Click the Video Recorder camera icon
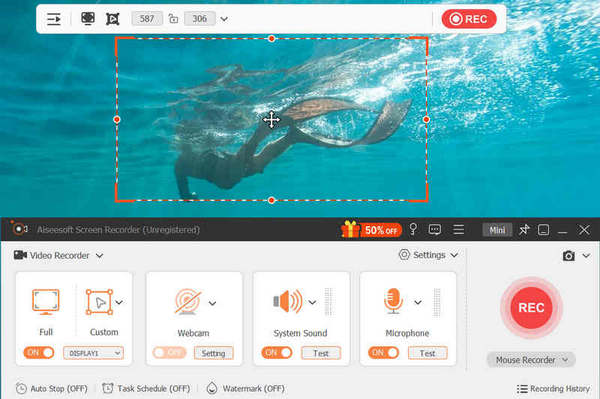This screenshot has height=399, width=600. coord(20,255)
